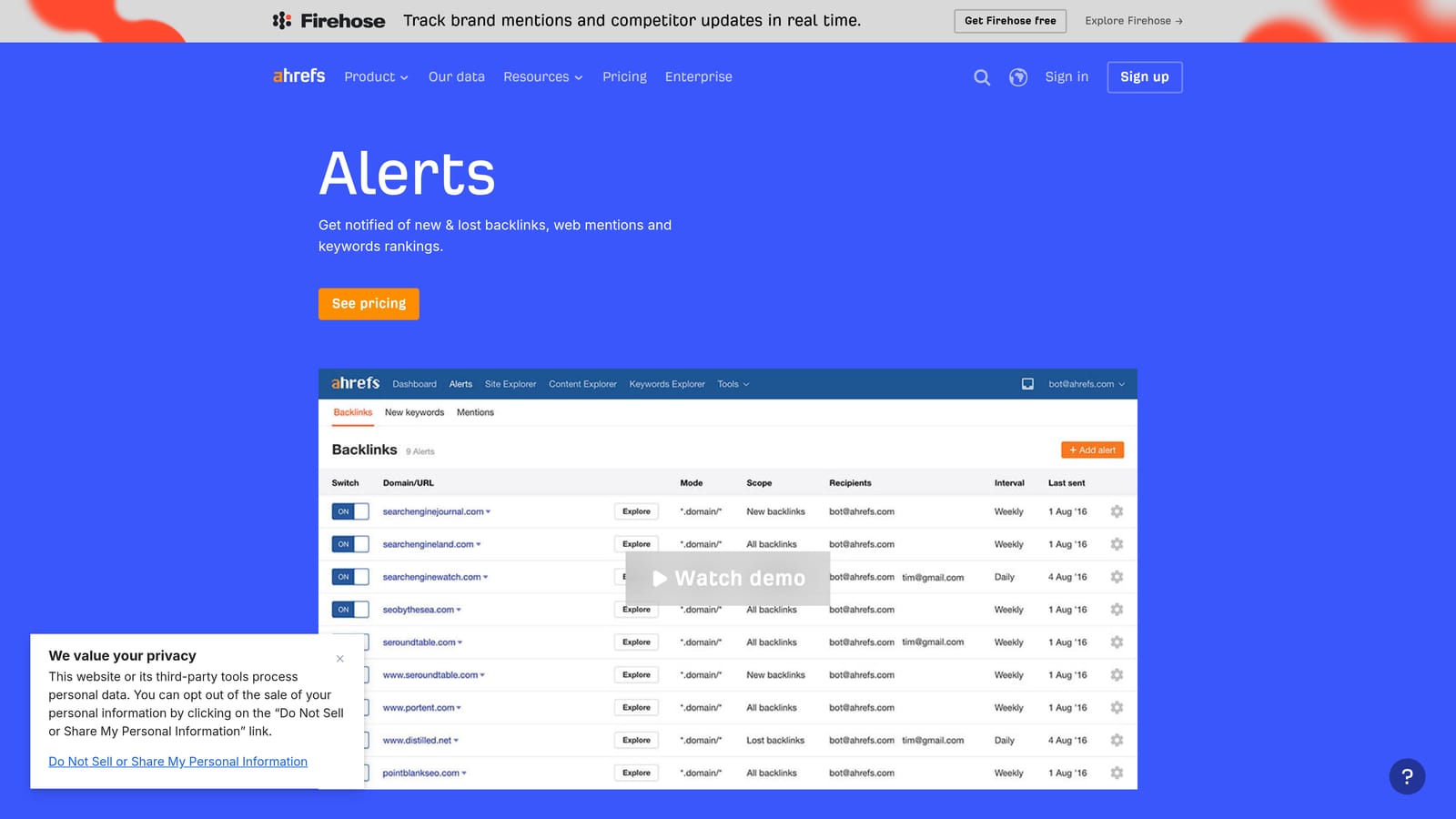
Task: Toggle the ON switch for seobythesea.com
Action: 350,610
